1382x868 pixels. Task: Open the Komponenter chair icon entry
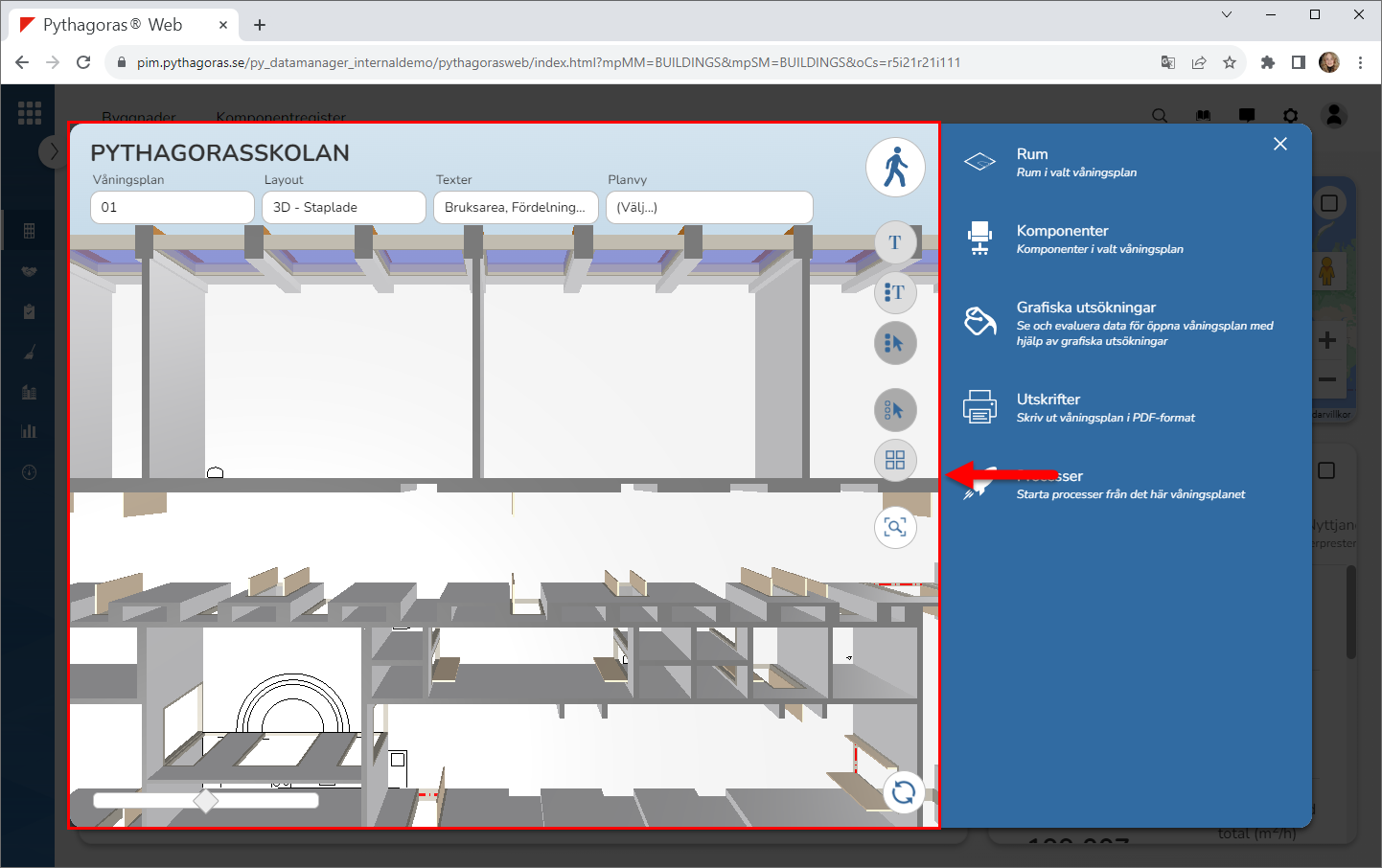point(1062,239)
